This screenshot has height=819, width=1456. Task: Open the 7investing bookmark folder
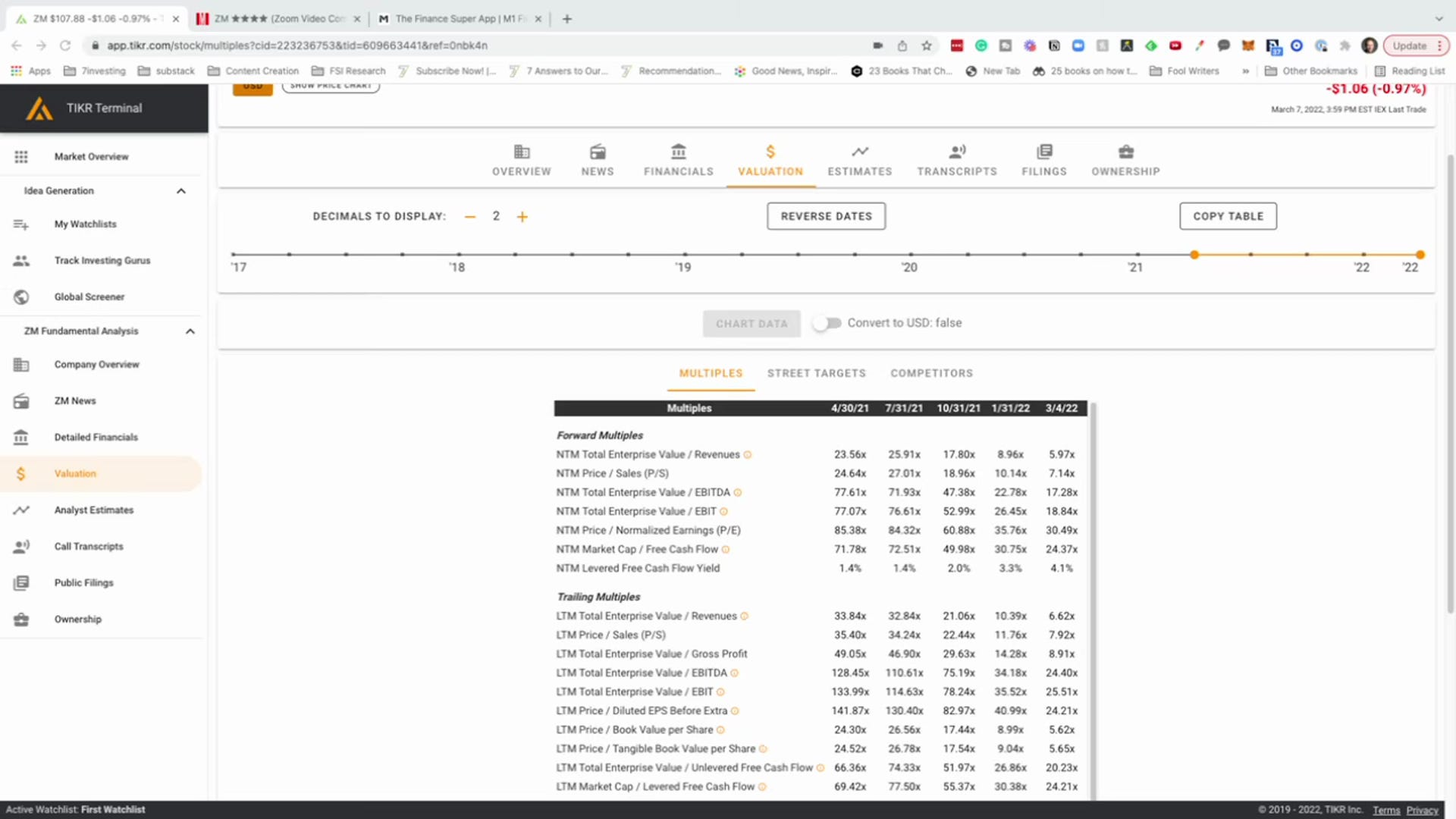pyautogui.click(x=95, y=71)
